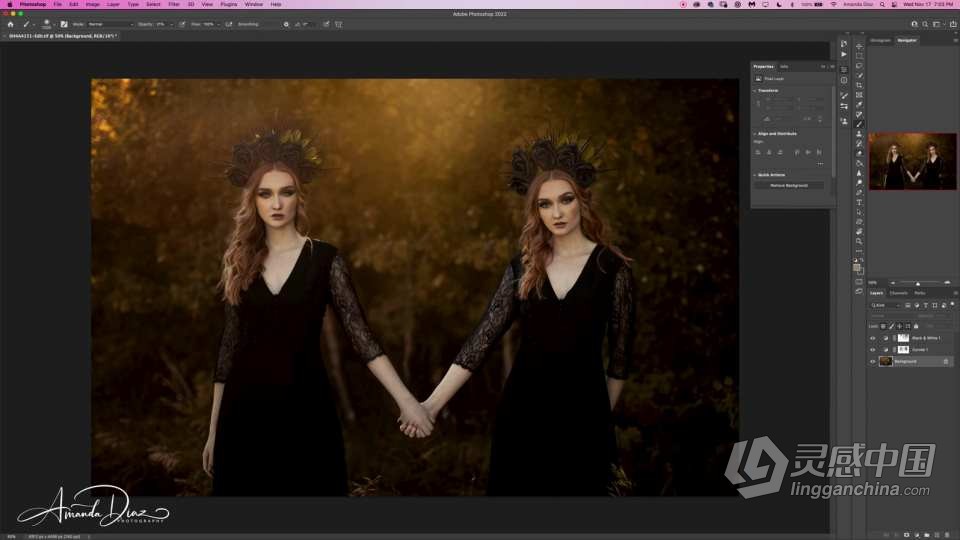Switch to the Histogram panel tab

click(x=880, y=40)
